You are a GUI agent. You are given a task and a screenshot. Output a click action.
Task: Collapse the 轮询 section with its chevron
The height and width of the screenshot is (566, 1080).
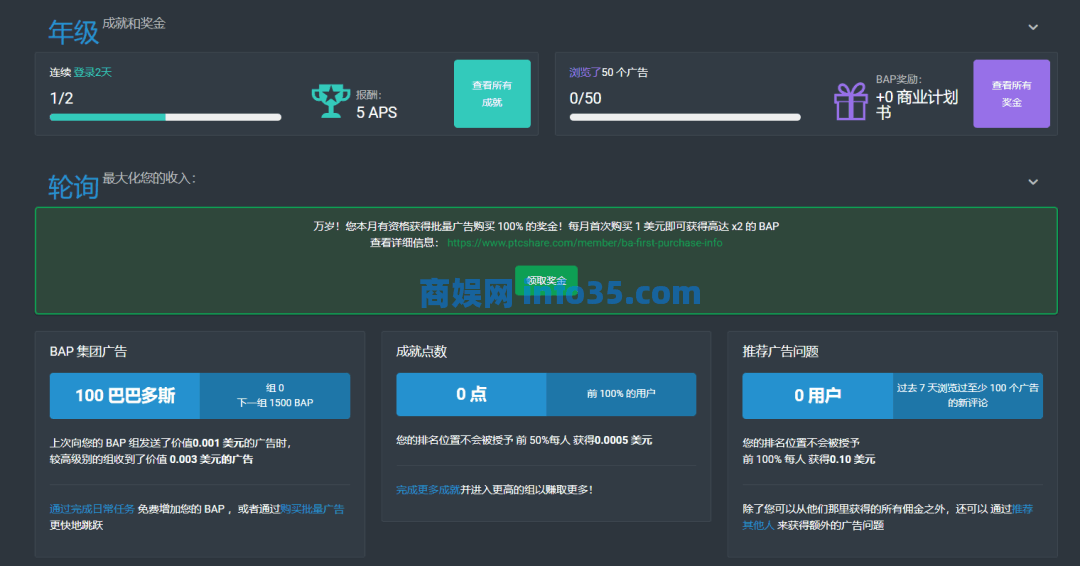coord(1032,182)
